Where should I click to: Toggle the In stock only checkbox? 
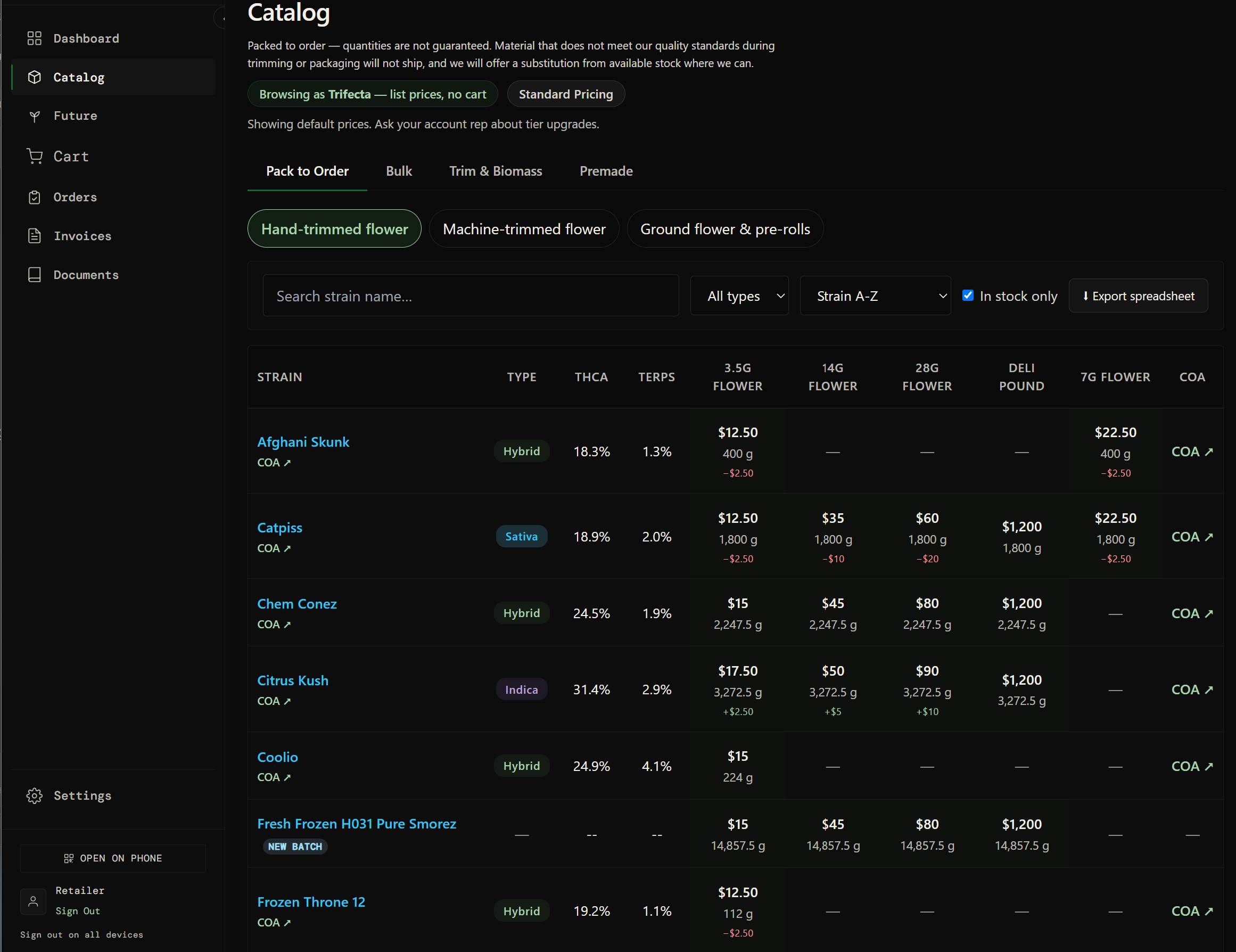(x=968, y=296)
